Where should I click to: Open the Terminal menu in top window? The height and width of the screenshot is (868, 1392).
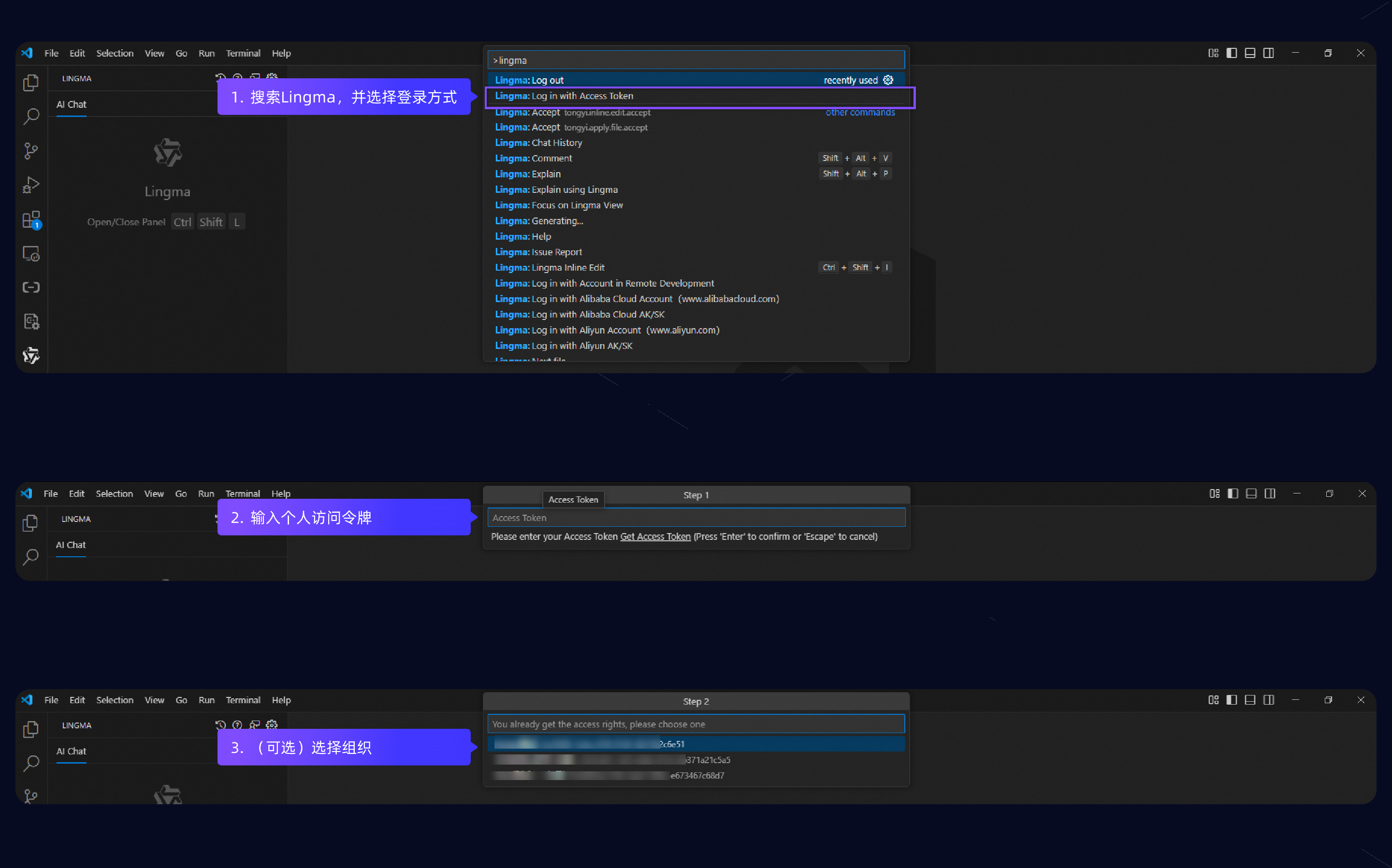[x=243, y=53]
